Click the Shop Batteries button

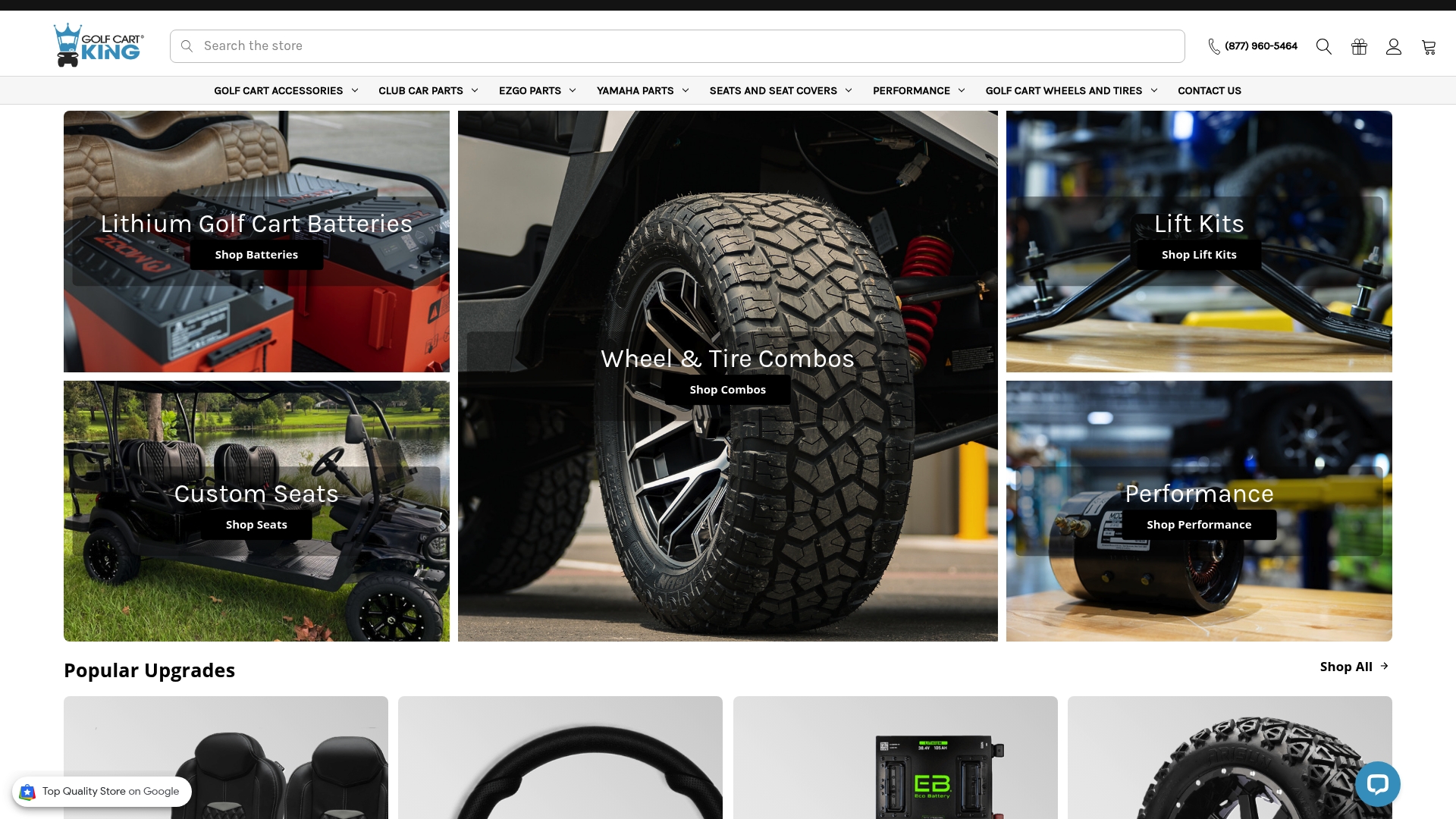pos(256,255)
